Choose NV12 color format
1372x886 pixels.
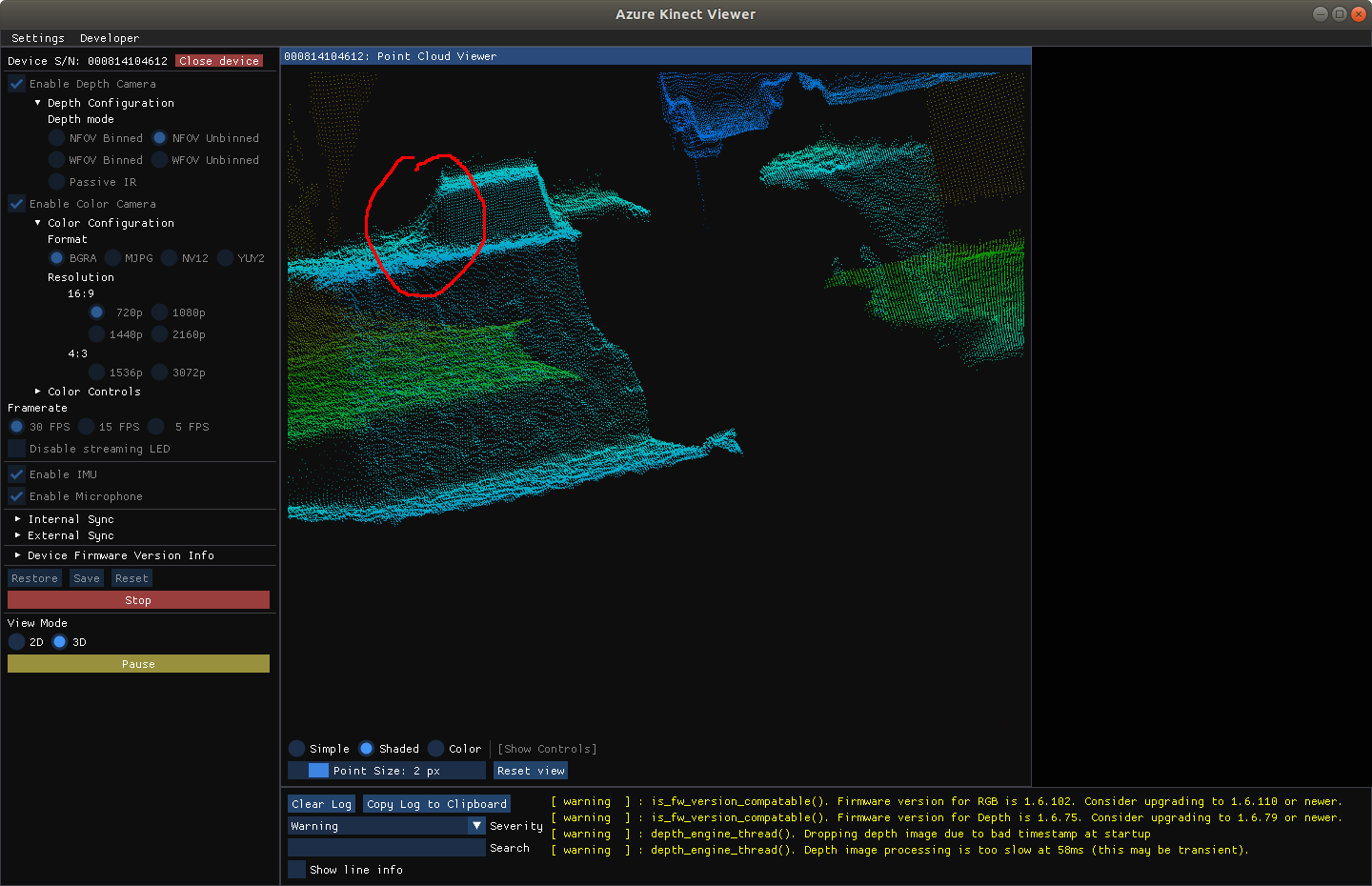170,258
